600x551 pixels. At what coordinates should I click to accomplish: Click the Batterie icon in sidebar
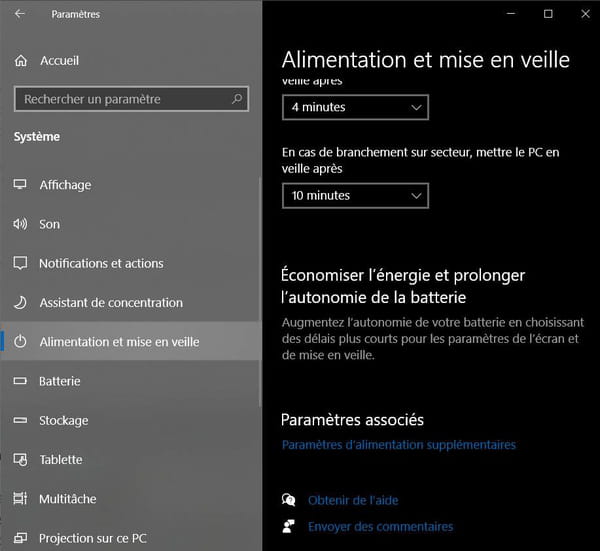point(20,381)
